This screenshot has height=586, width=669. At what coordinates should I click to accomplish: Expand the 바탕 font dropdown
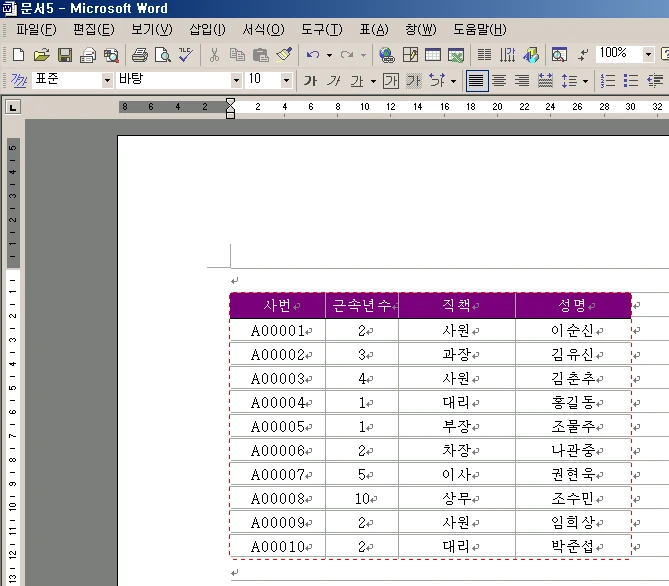pyautogui.click(x=236, y=80)
